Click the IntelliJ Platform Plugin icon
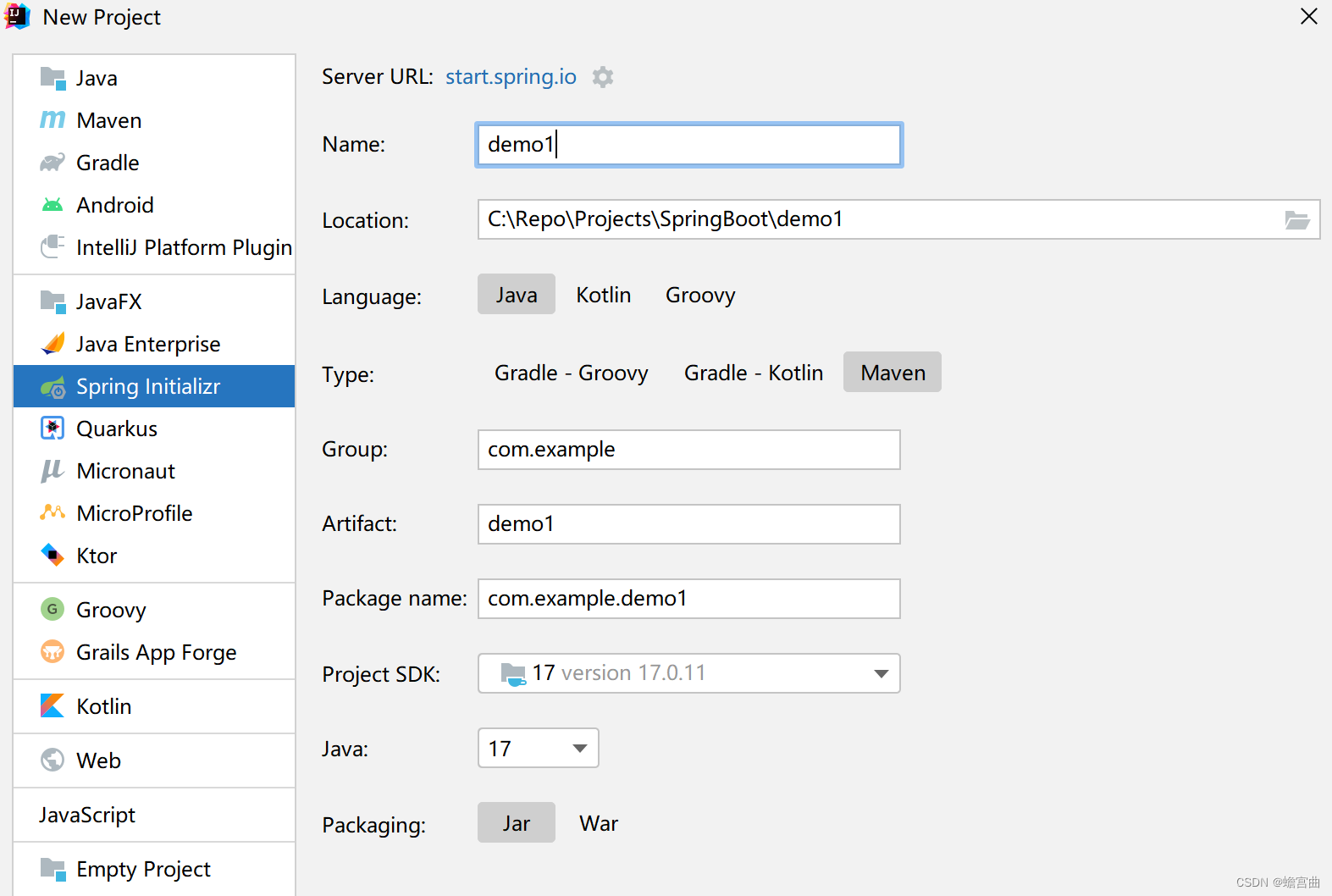1332x896 pixels. point(53,247)
